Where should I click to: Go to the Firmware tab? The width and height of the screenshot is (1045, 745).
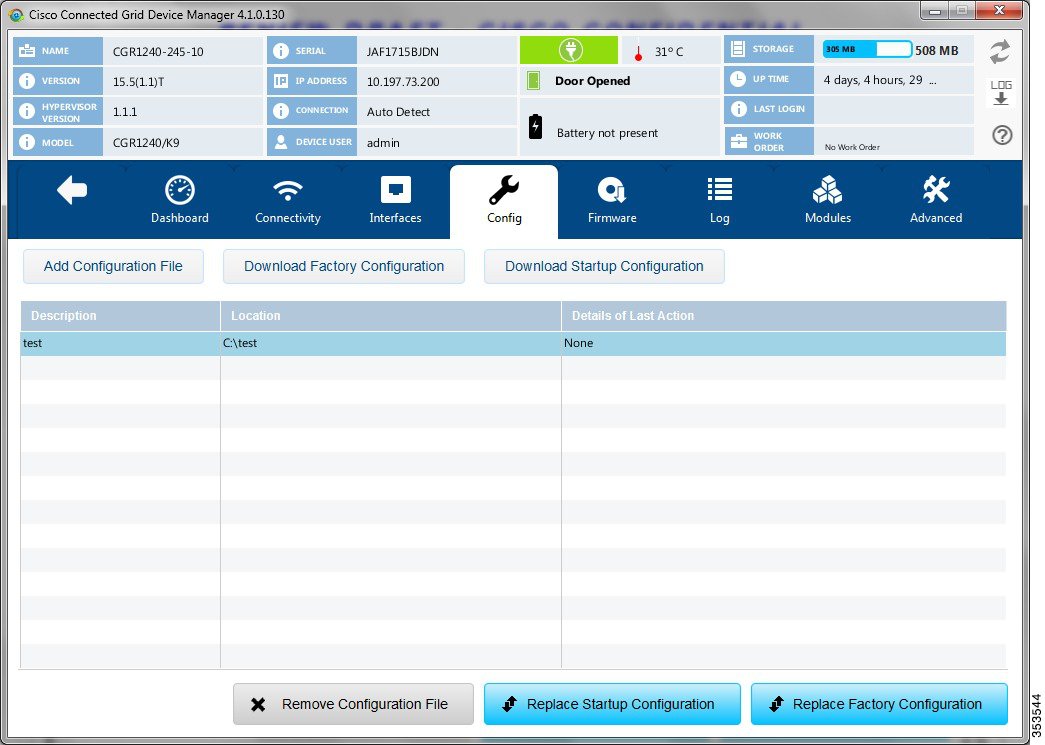612,201
